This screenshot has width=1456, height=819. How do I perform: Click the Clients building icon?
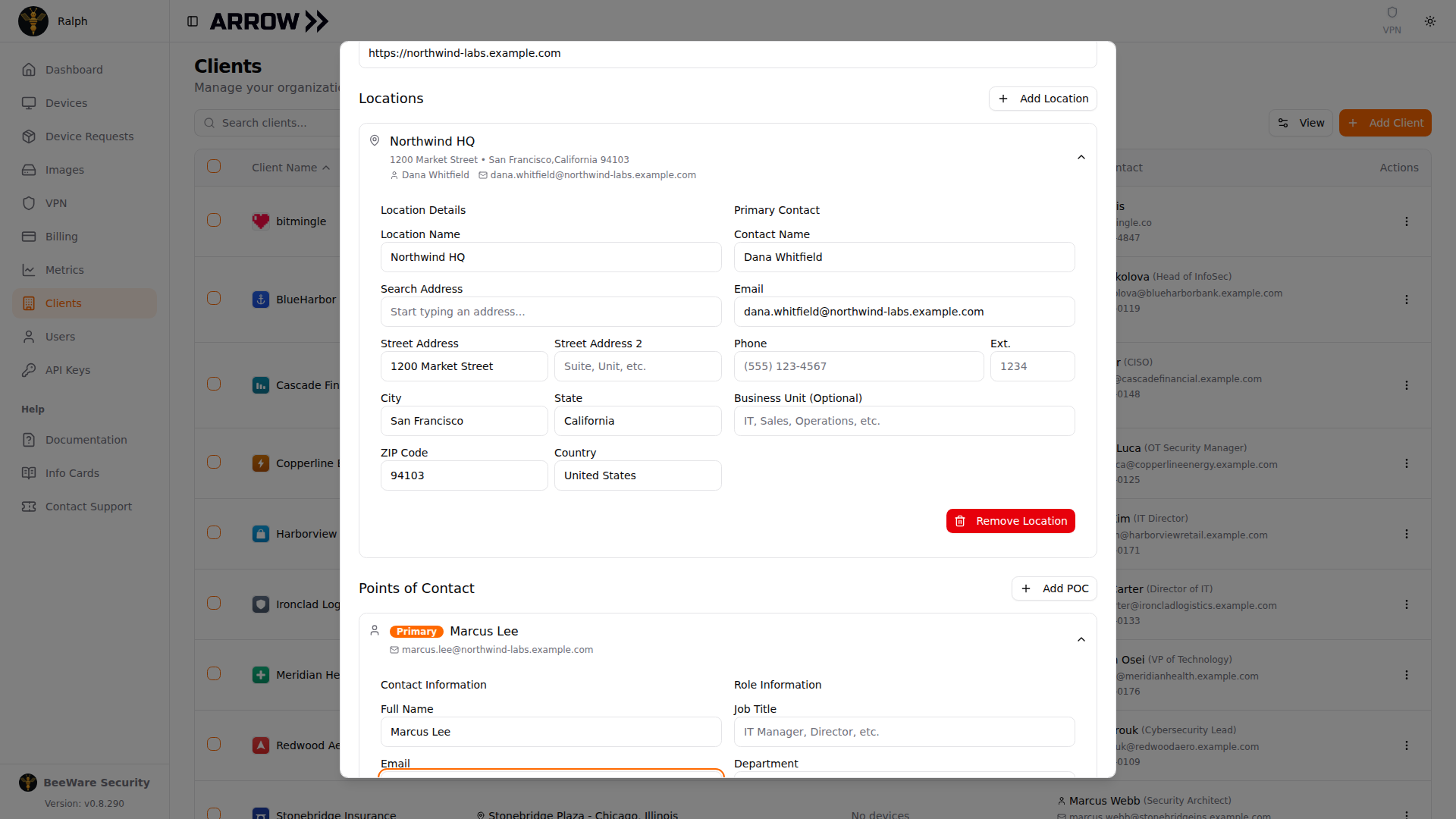coord(29,303)
